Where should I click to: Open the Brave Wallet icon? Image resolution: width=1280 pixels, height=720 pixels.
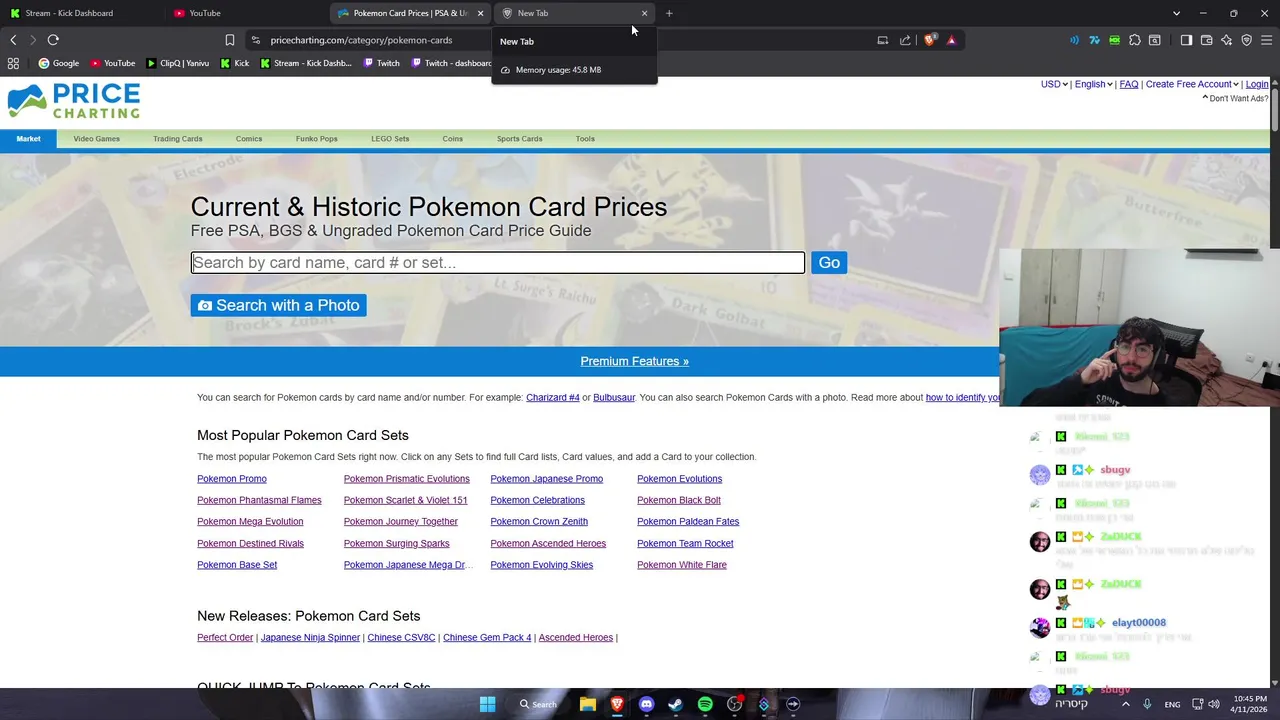click(x=1206, y=40)
